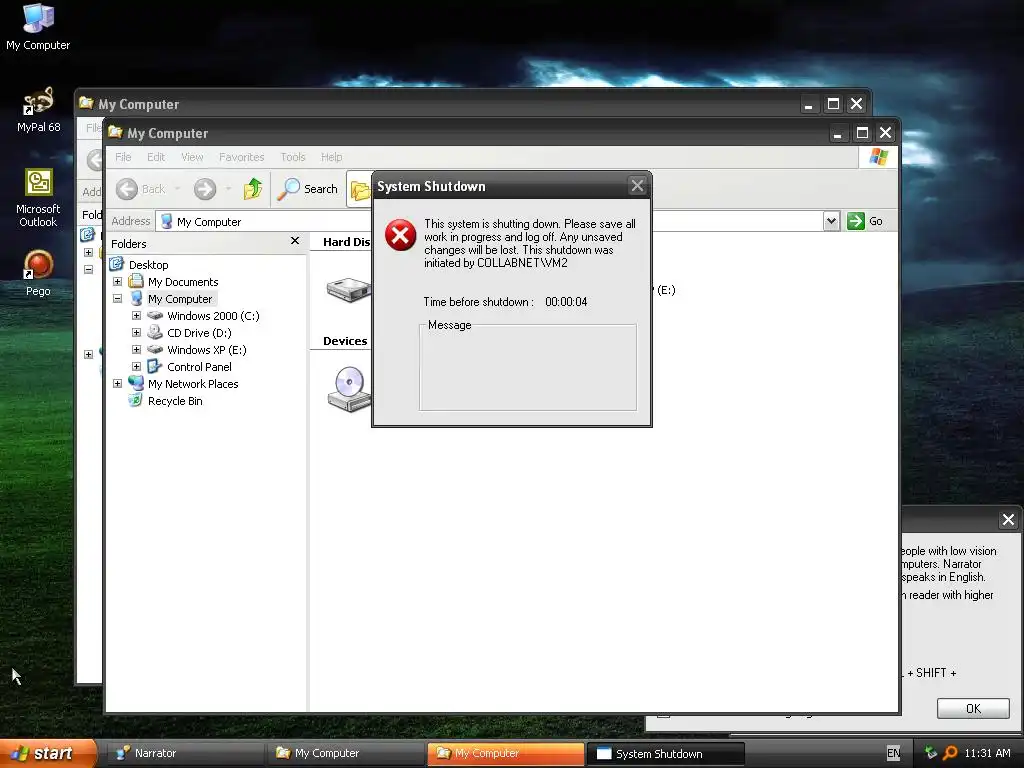Click the 11:31 AM clock

[987, 753]
